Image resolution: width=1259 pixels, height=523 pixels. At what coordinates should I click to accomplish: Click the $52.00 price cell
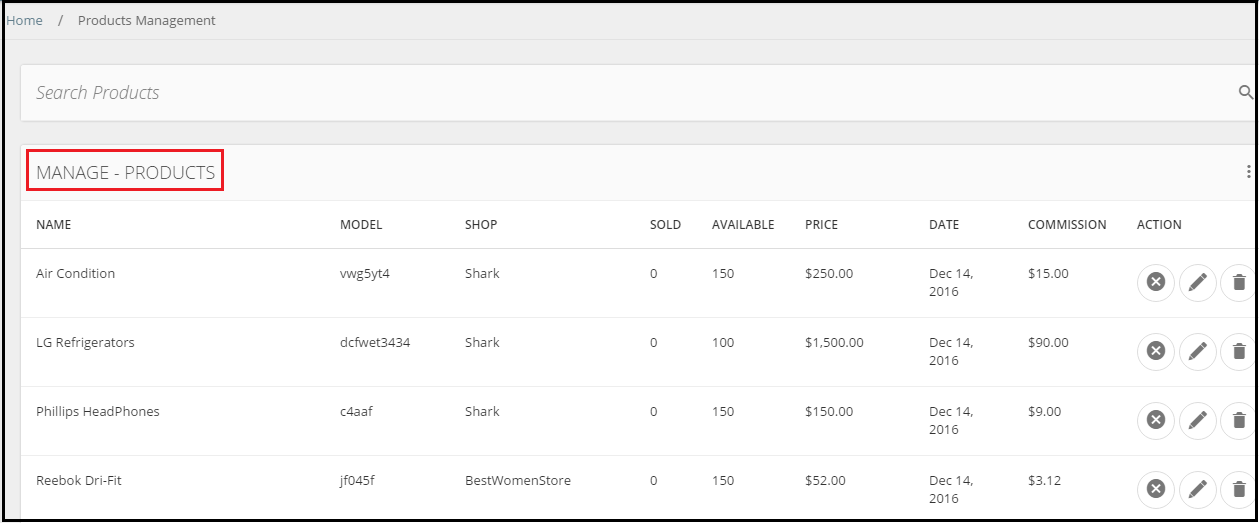[x=825, y=481]
